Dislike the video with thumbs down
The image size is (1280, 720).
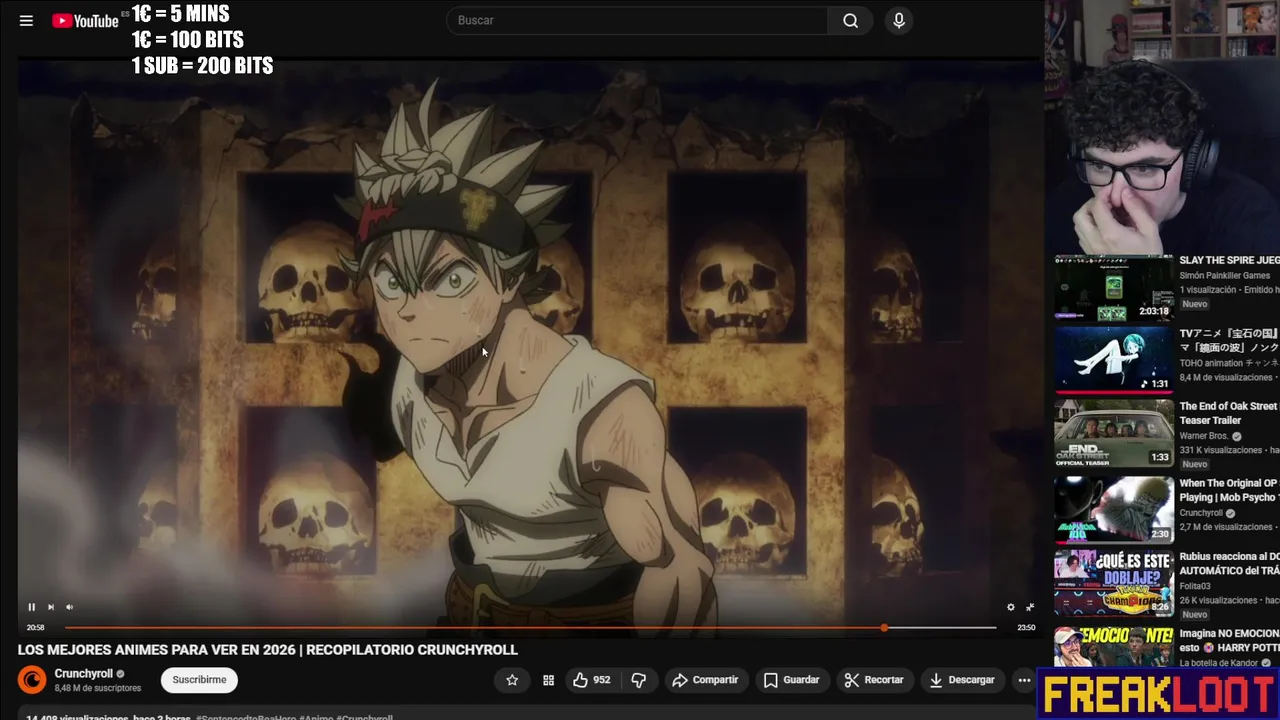coord(638,680)
